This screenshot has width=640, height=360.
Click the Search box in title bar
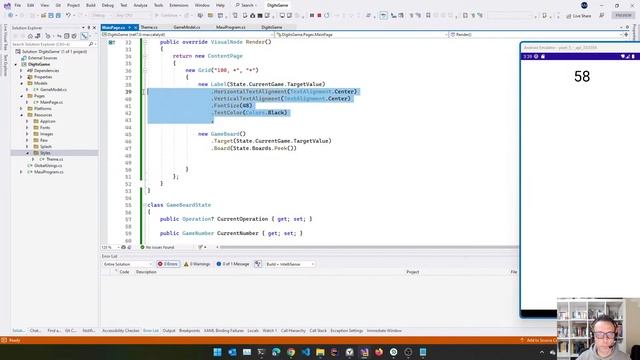coord(246,5)
